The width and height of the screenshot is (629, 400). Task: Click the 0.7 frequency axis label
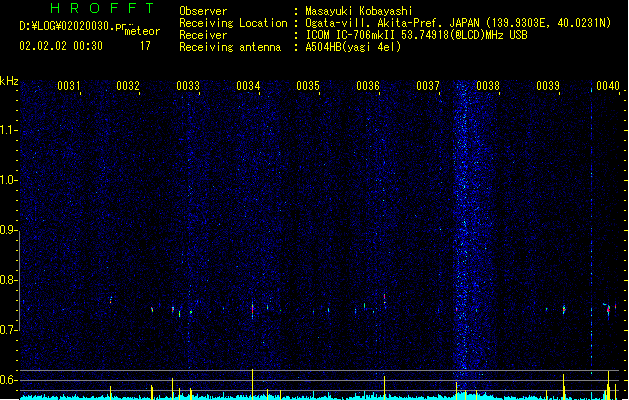(9, 330)
